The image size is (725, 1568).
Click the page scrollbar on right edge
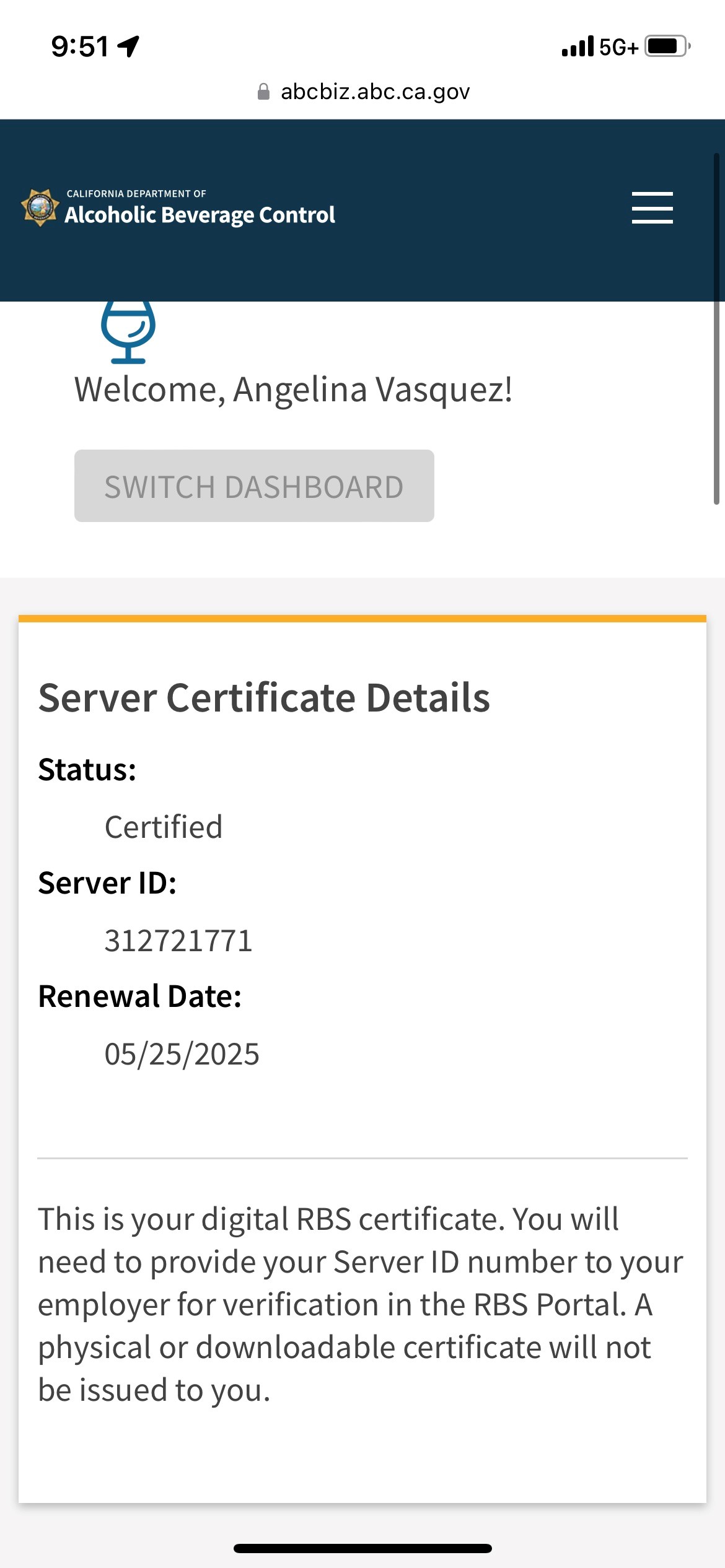pos(716,328)
